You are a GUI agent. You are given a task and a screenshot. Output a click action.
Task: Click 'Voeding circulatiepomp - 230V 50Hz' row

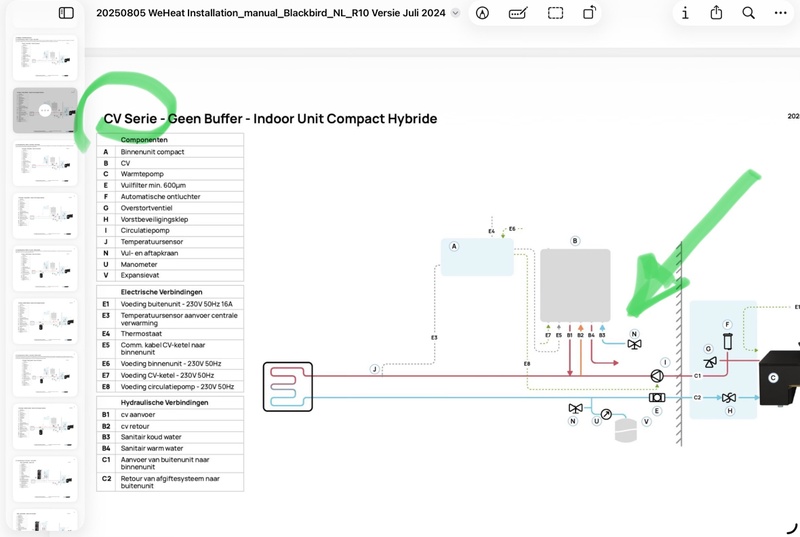tap(170, 387)
